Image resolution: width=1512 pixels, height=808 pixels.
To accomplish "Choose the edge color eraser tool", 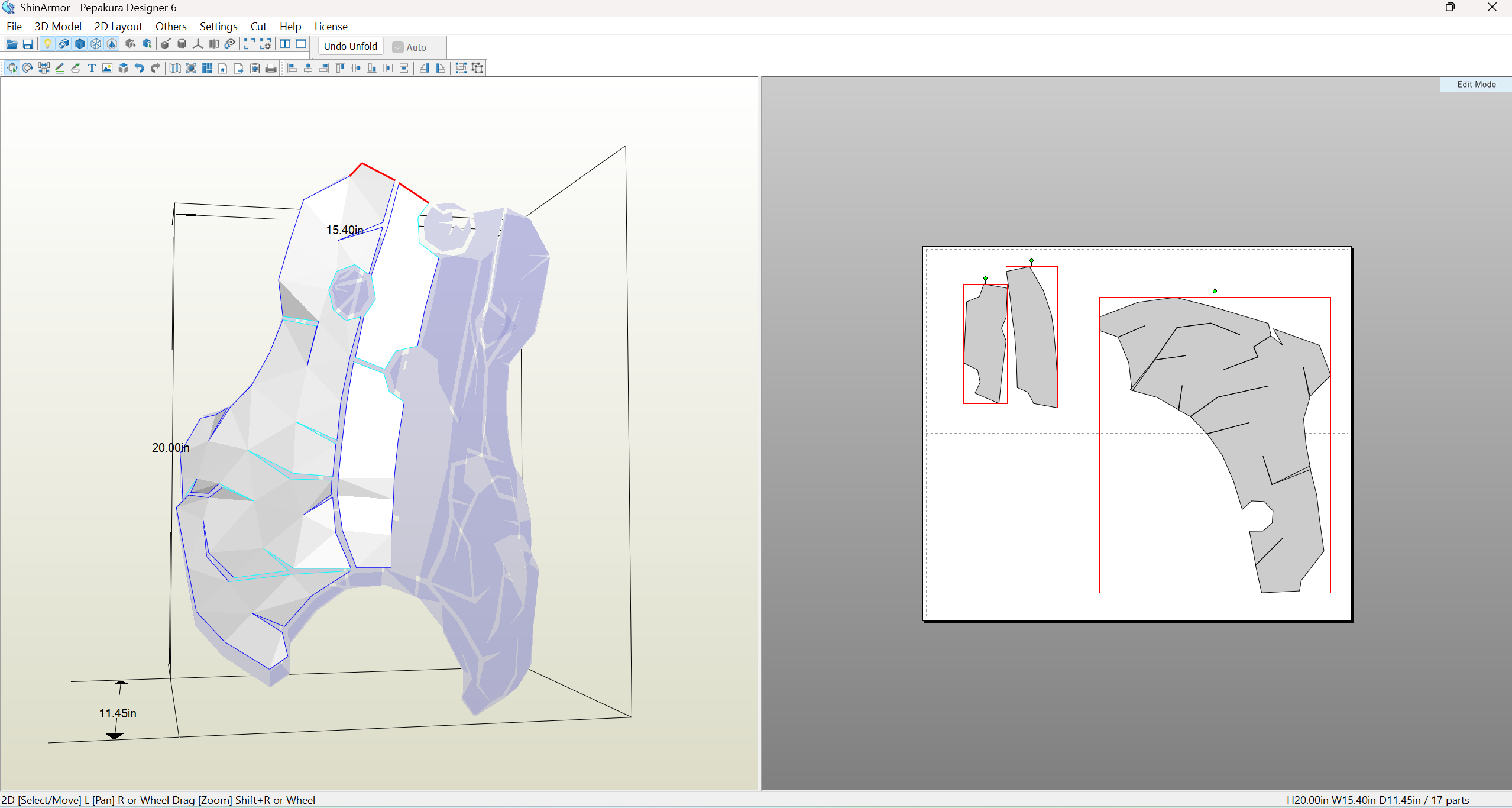I will pyautogui.click(x=76, y=69).
